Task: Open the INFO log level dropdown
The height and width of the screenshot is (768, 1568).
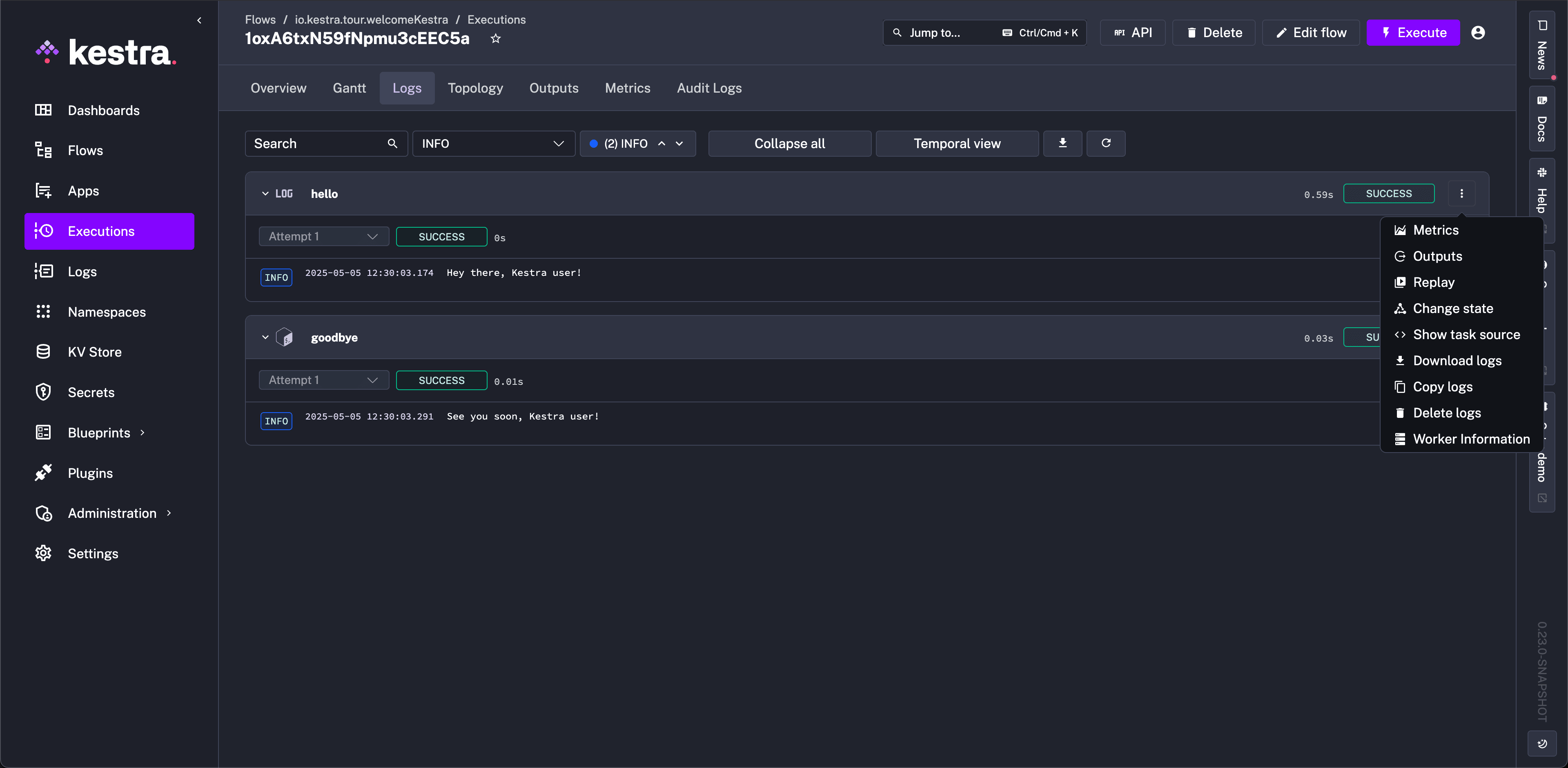Action: (x=493, y=144)
